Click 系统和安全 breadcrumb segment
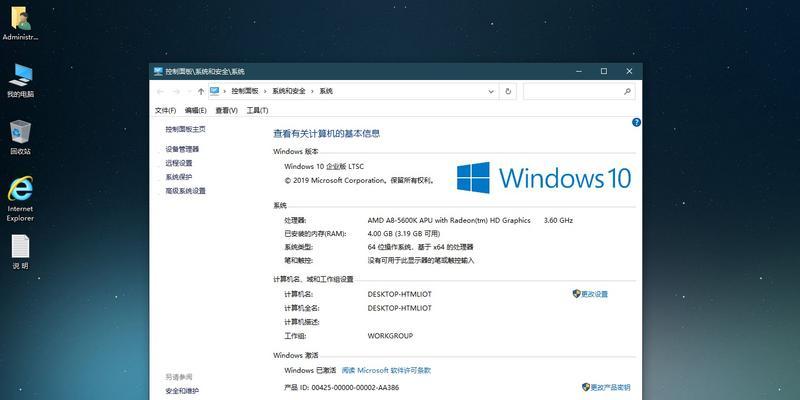The height and width of the screenshot is (400, 800). click(x=288, y=91)
